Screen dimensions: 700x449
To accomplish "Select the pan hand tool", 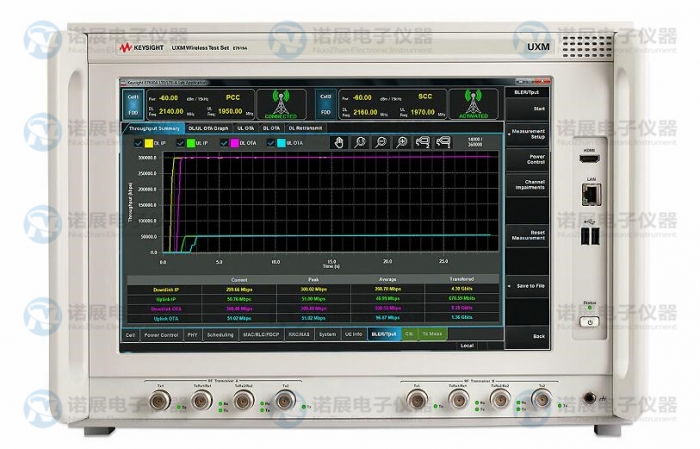I will click(338, 143).
